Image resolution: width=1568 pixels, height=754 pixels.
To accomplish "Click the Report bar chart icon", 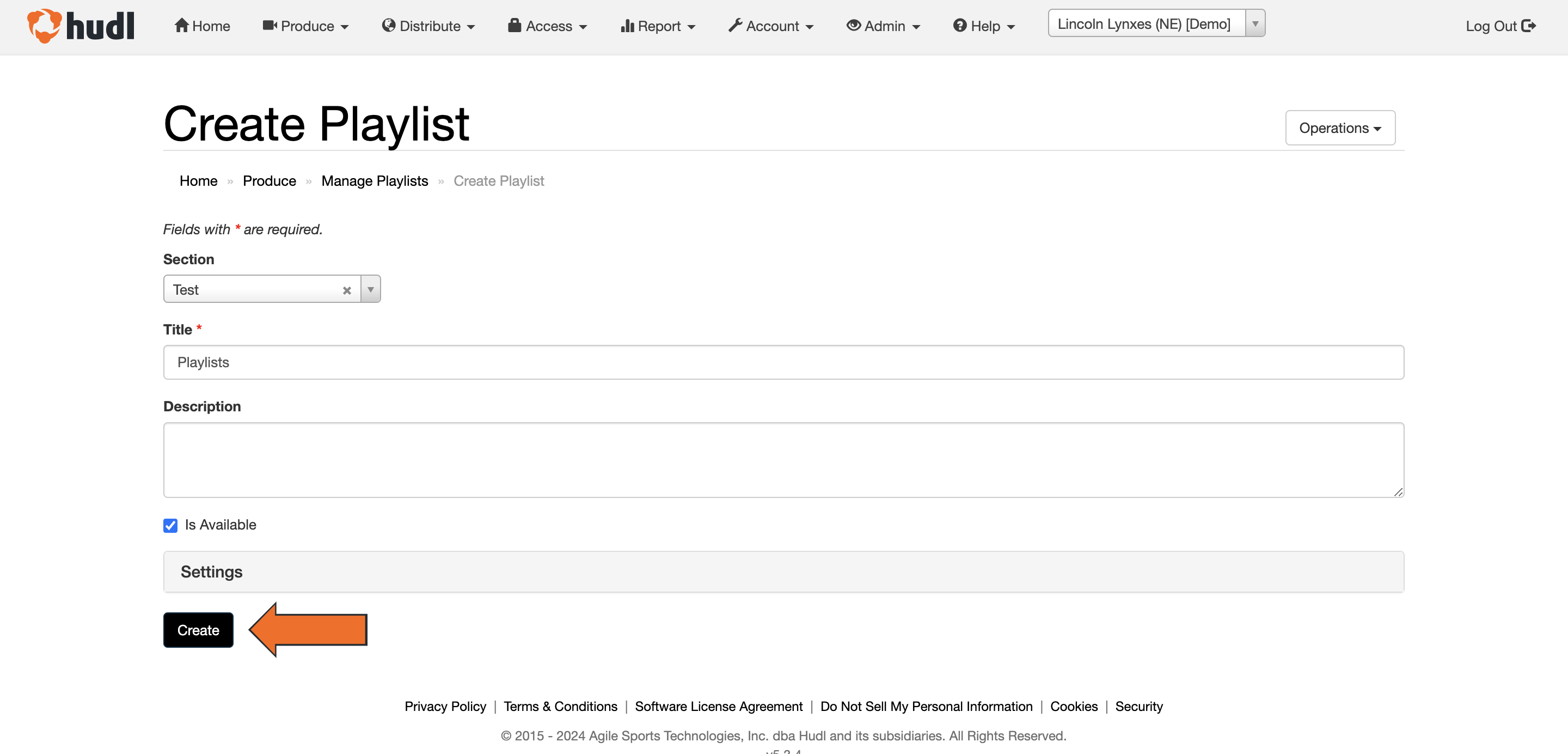I will (x=628, y=26).
